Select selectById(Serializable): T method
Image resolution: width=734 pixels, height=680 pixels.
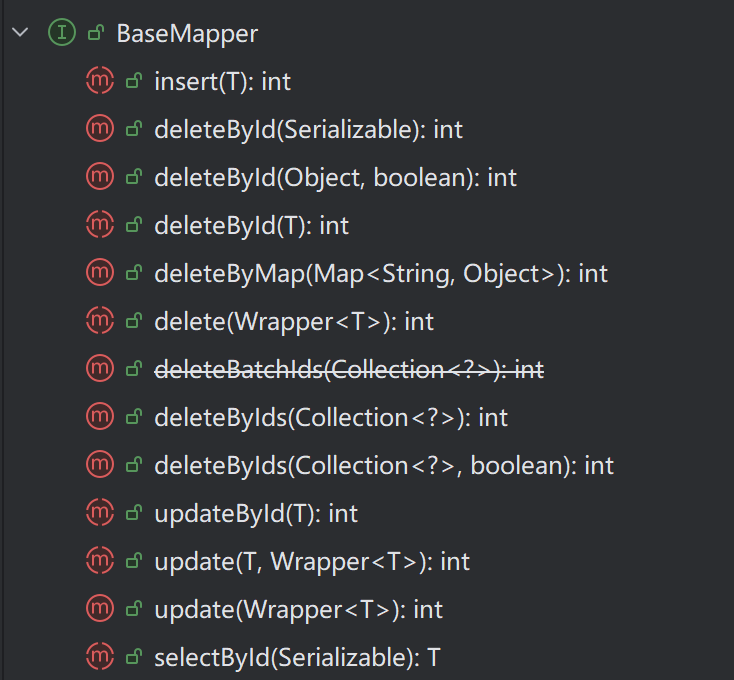(296, 657)
